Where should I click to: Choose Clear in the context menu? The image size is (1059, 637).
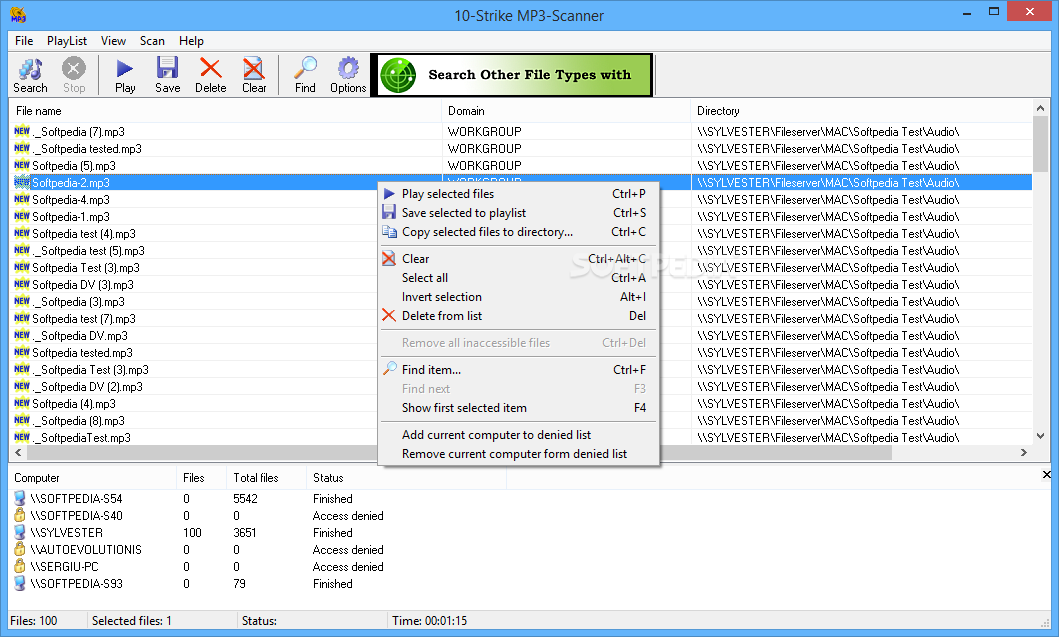(518, 259)
